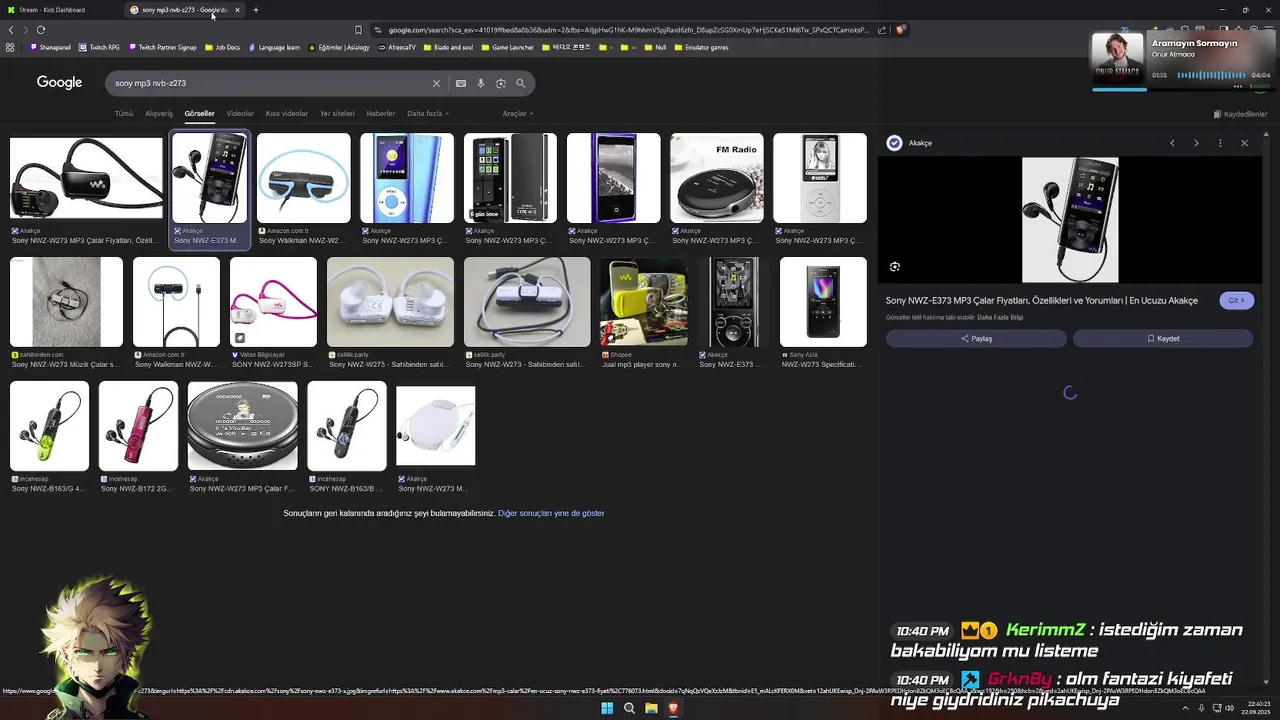Open a new browser tab

(x=255, y=10)
